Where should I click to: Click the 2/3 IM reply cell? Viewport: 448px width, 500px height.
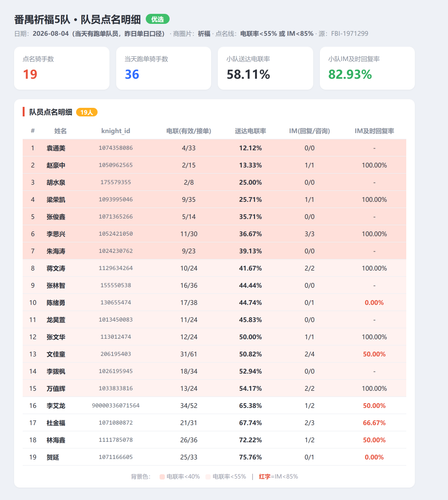coord(309,423)
